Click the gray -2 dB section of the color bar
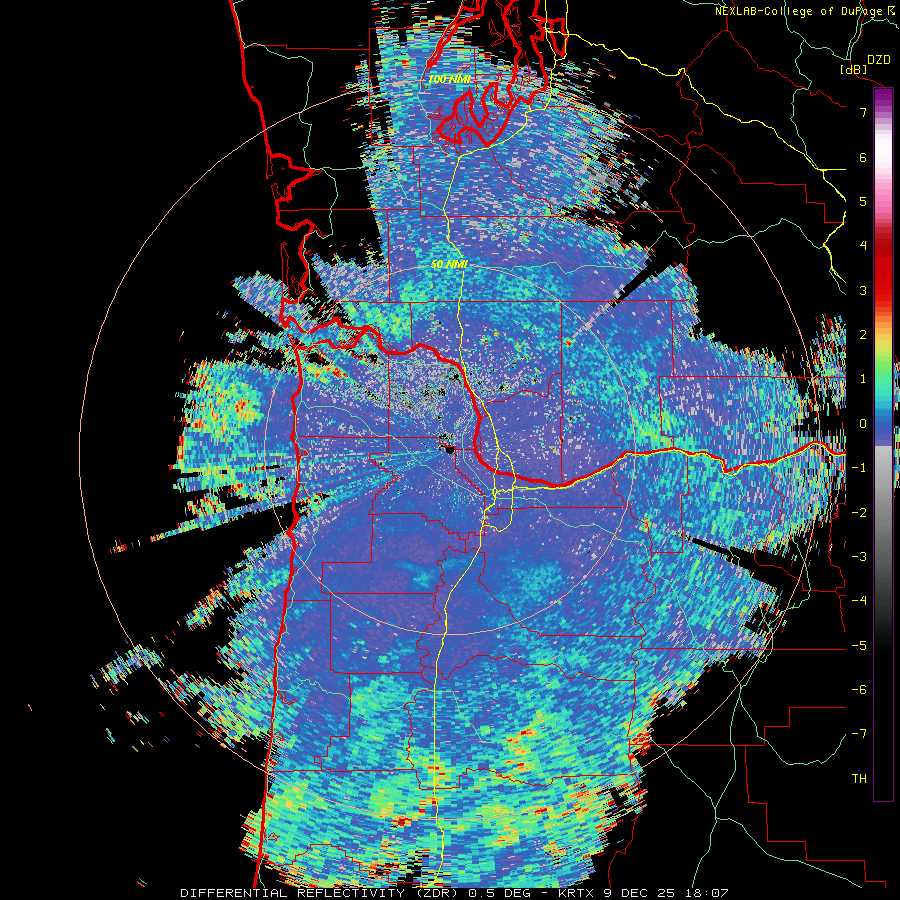 coord(883,512)
